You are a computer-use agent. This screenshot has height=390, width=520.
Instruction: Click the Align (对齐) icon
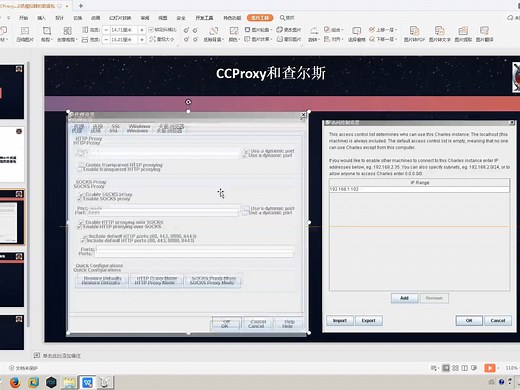tap(327, 39)
